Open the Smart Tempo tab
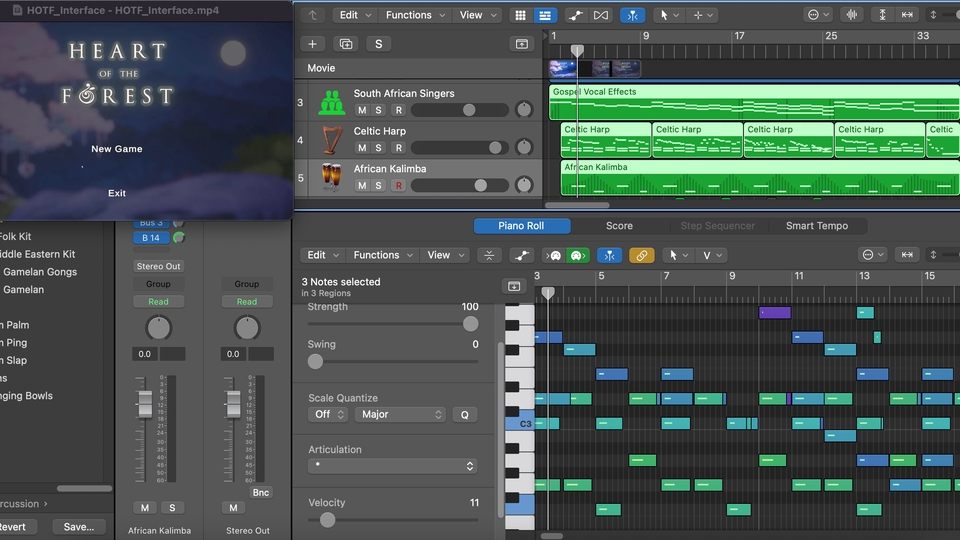 [x=816, y=226]
